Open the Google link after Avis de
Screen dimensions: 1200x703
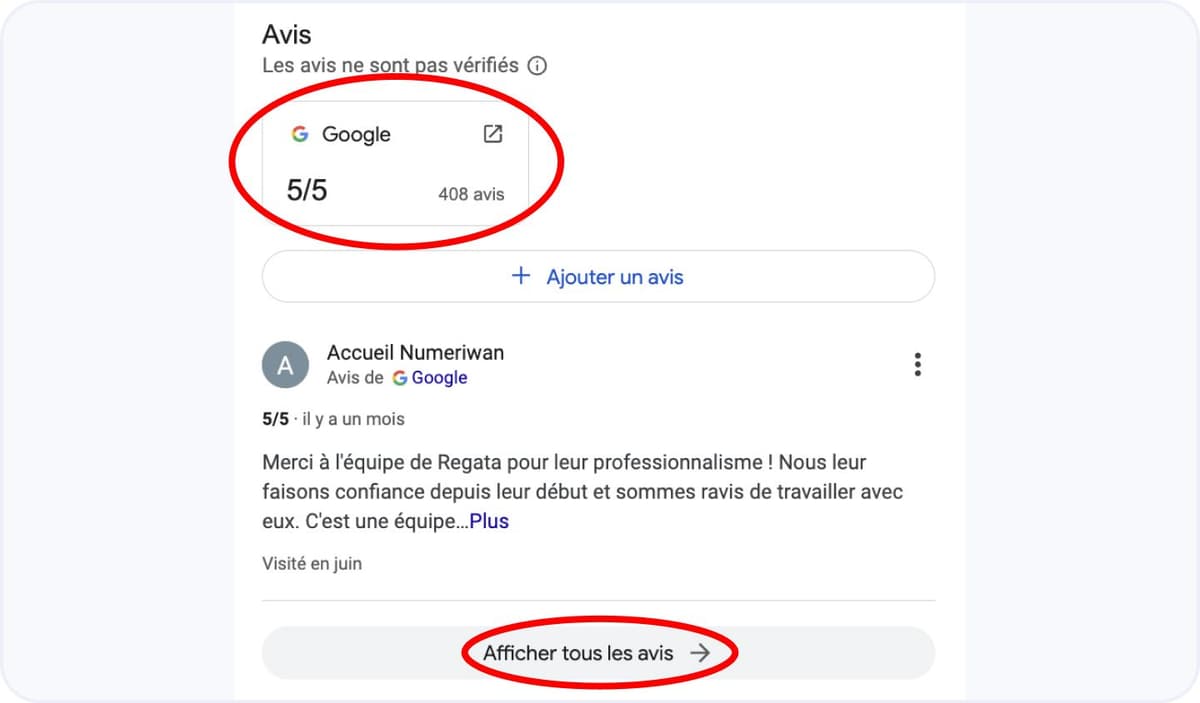click(x=439, y=378)
